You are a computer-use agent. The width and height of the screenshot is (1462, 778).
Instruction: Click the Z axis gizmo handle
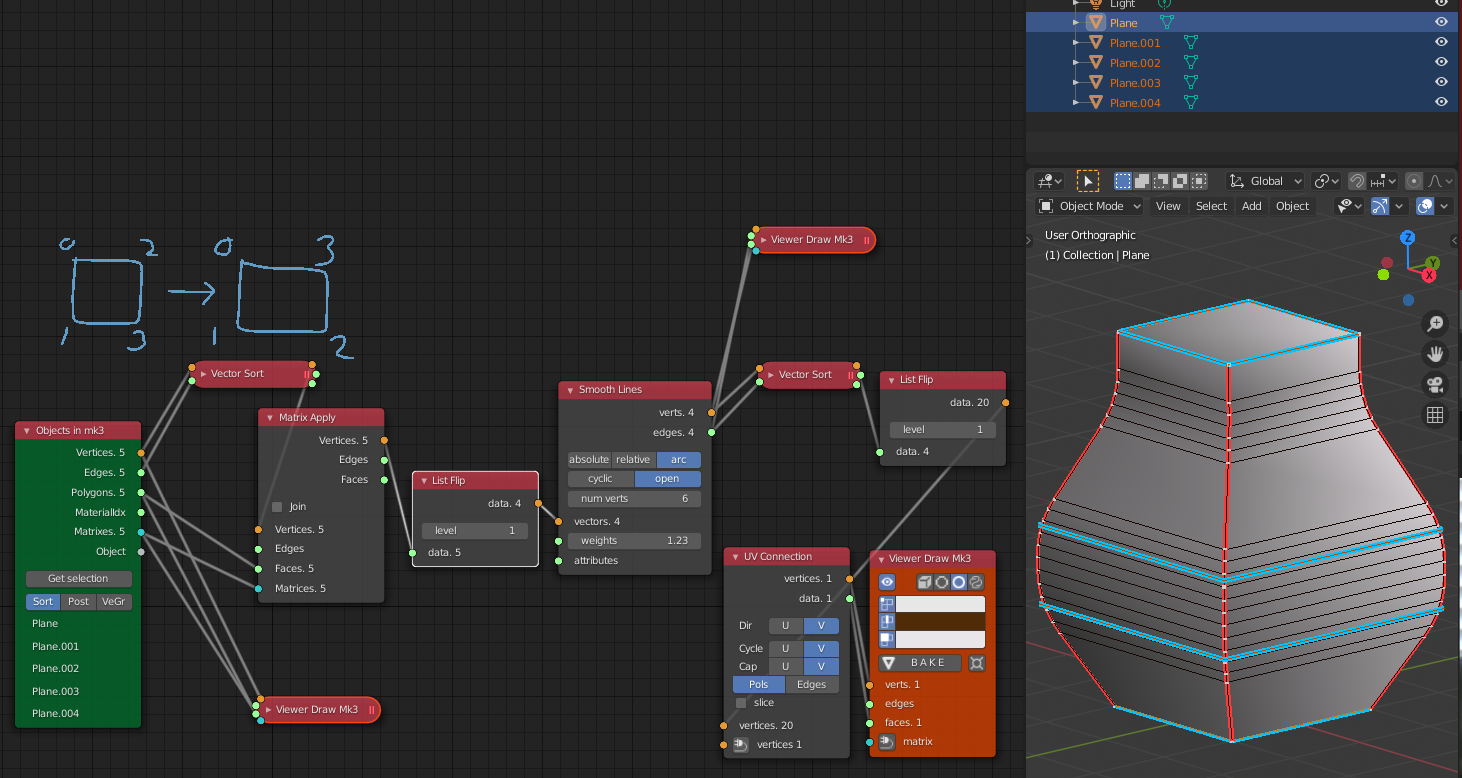point(1407,237)
